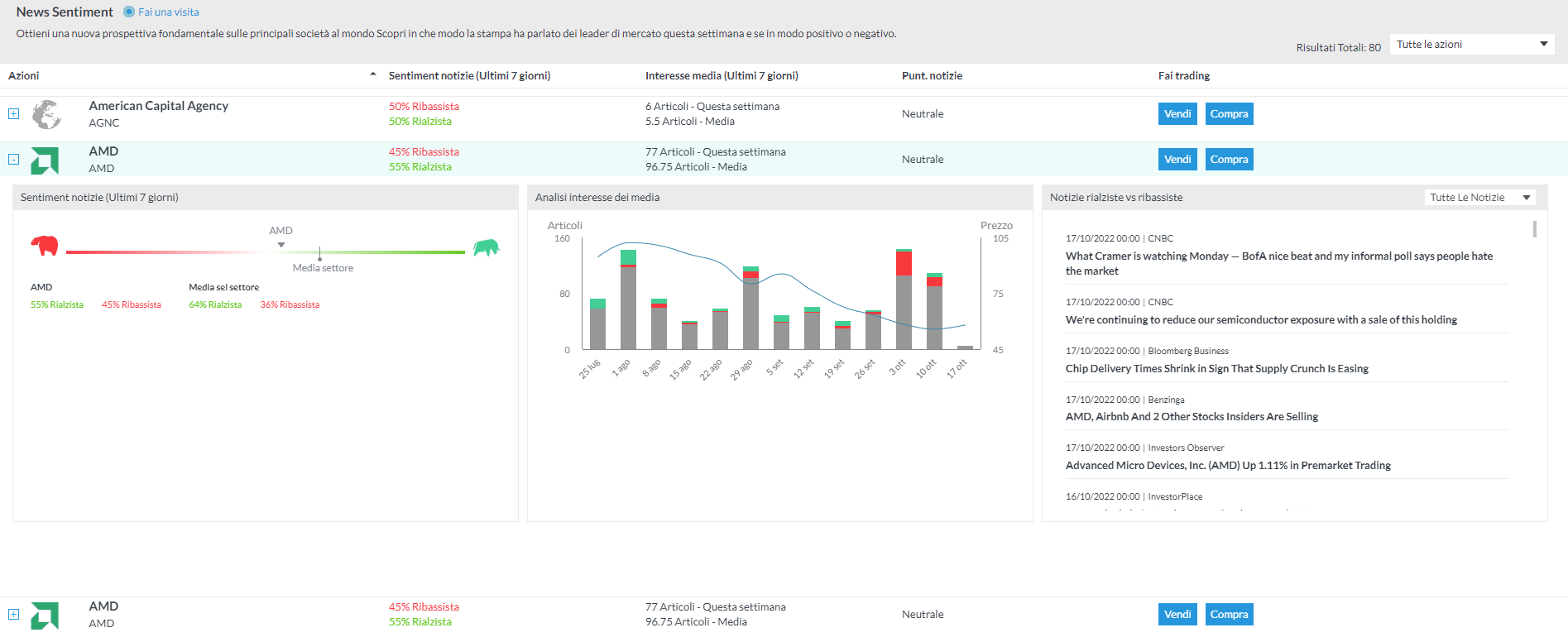1568x642 pixels.
Task: Click the 3 ott bar in chart
Action: coord(904,299)
